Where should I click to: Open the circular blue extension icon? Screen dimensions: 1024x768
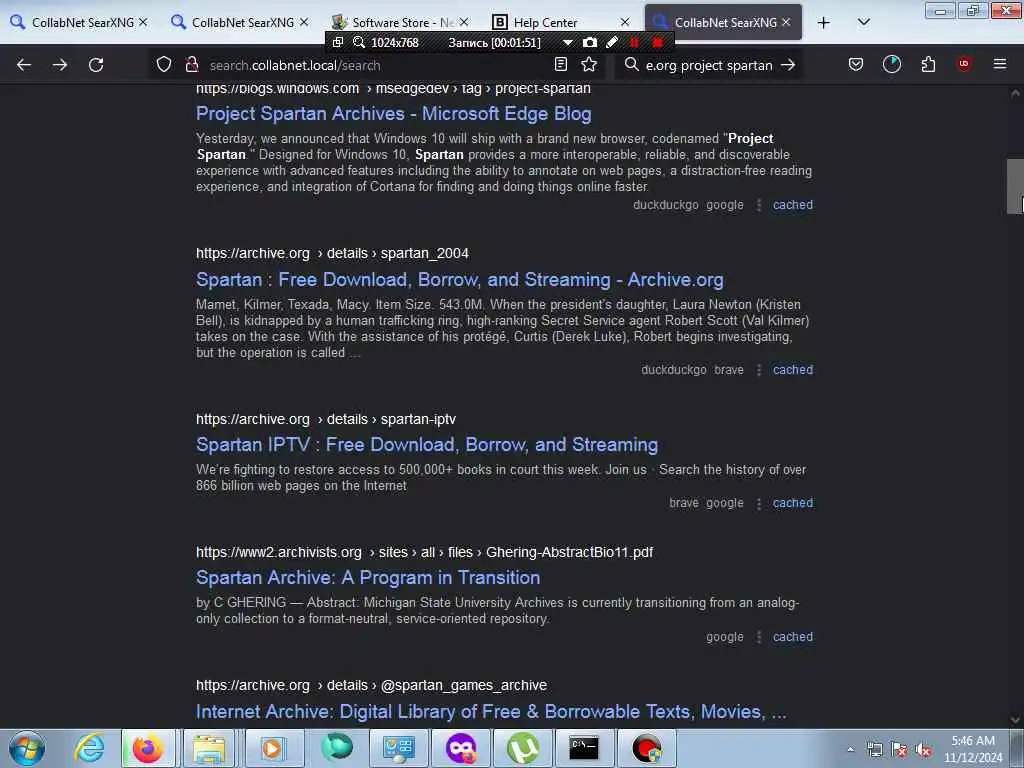tap(891, 64)
